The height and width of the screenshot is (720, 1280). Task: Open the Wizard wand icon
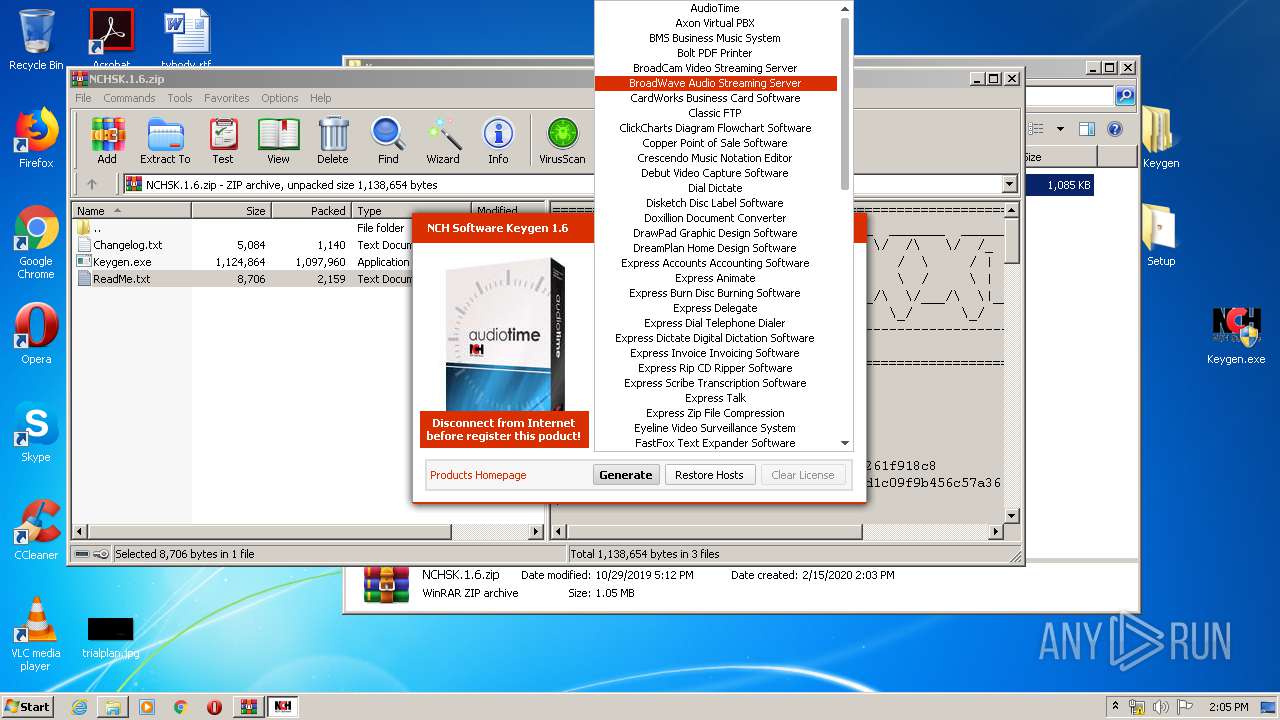[443, 140]
